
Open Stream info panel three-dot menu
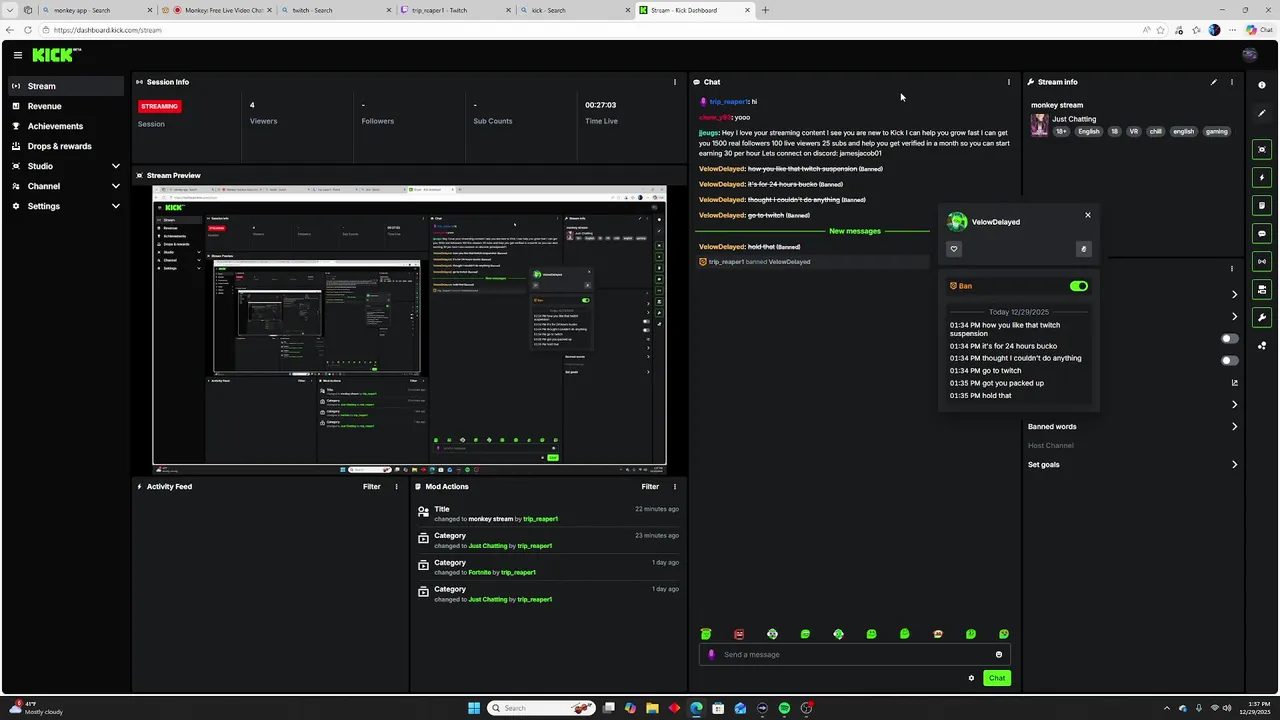[1231, 82]
